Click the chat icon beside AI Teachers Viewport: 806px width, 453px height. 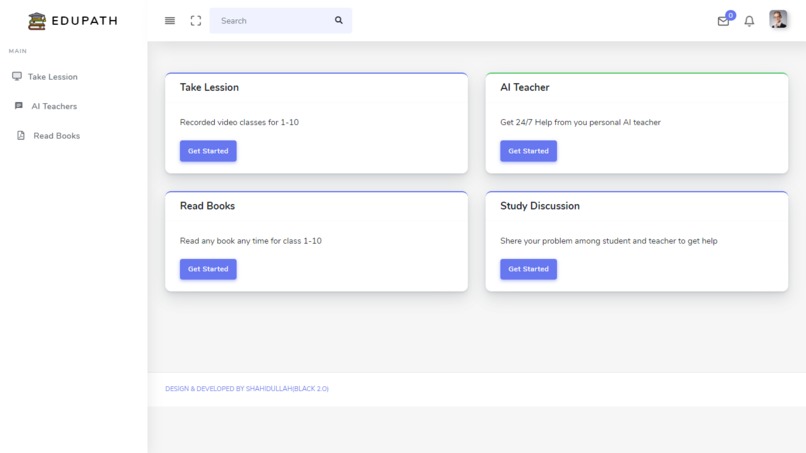pyautogui.click(x=19, y=105)
